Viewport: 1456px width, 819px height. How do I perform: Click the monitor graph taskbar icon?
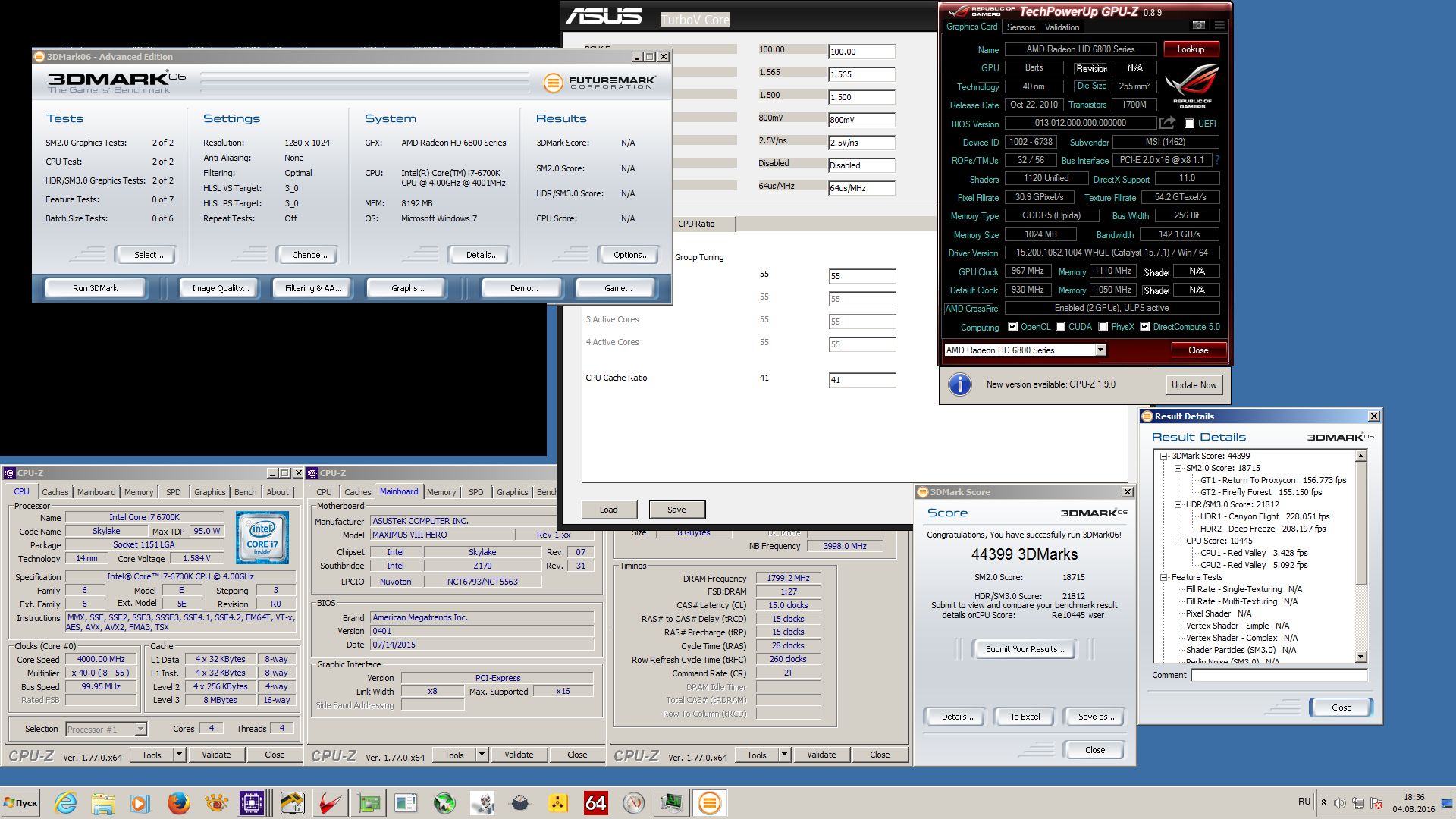[x=671, y=802]
